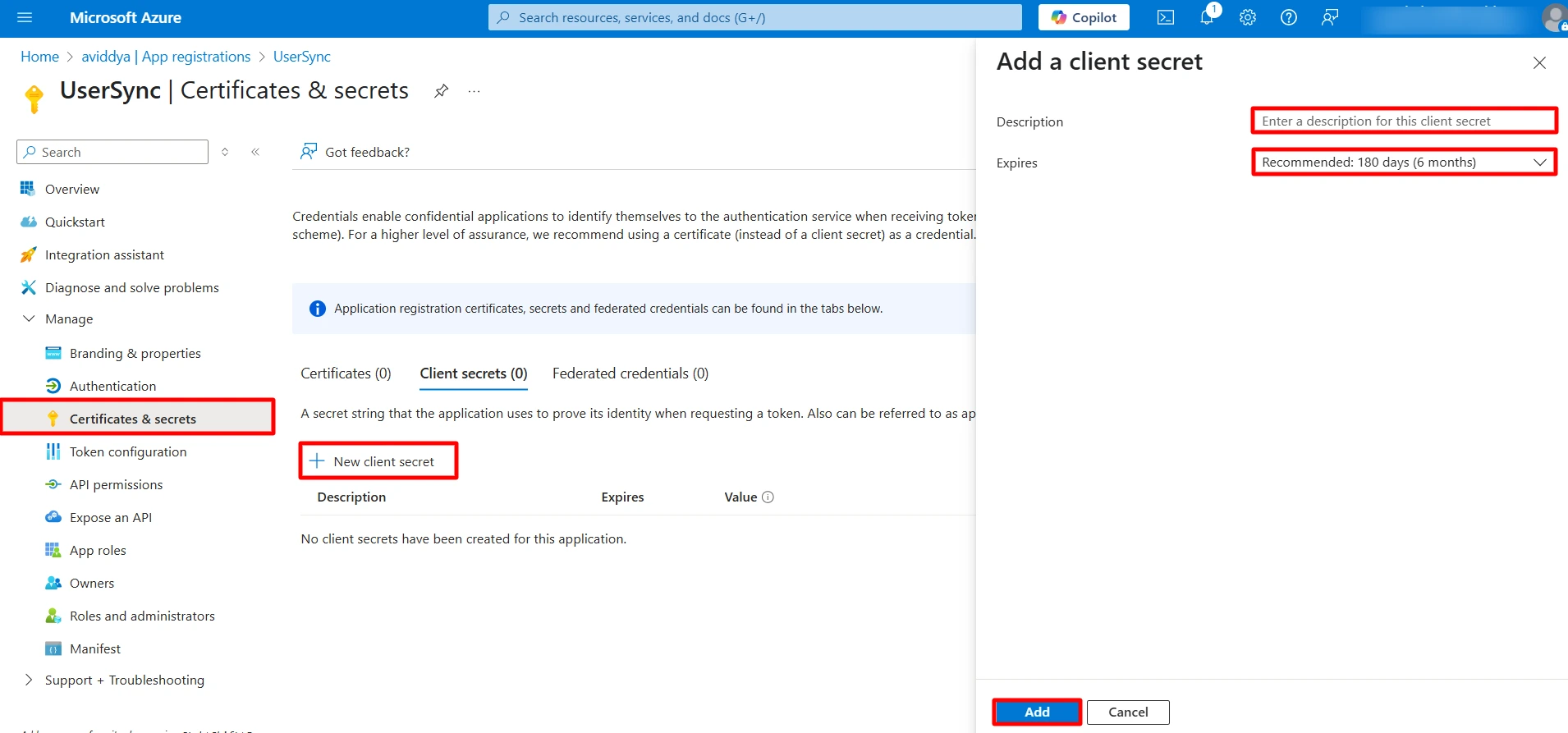Open the help question mark
The height and width of the screenshot is (733, 1568).
point(1289,17)
